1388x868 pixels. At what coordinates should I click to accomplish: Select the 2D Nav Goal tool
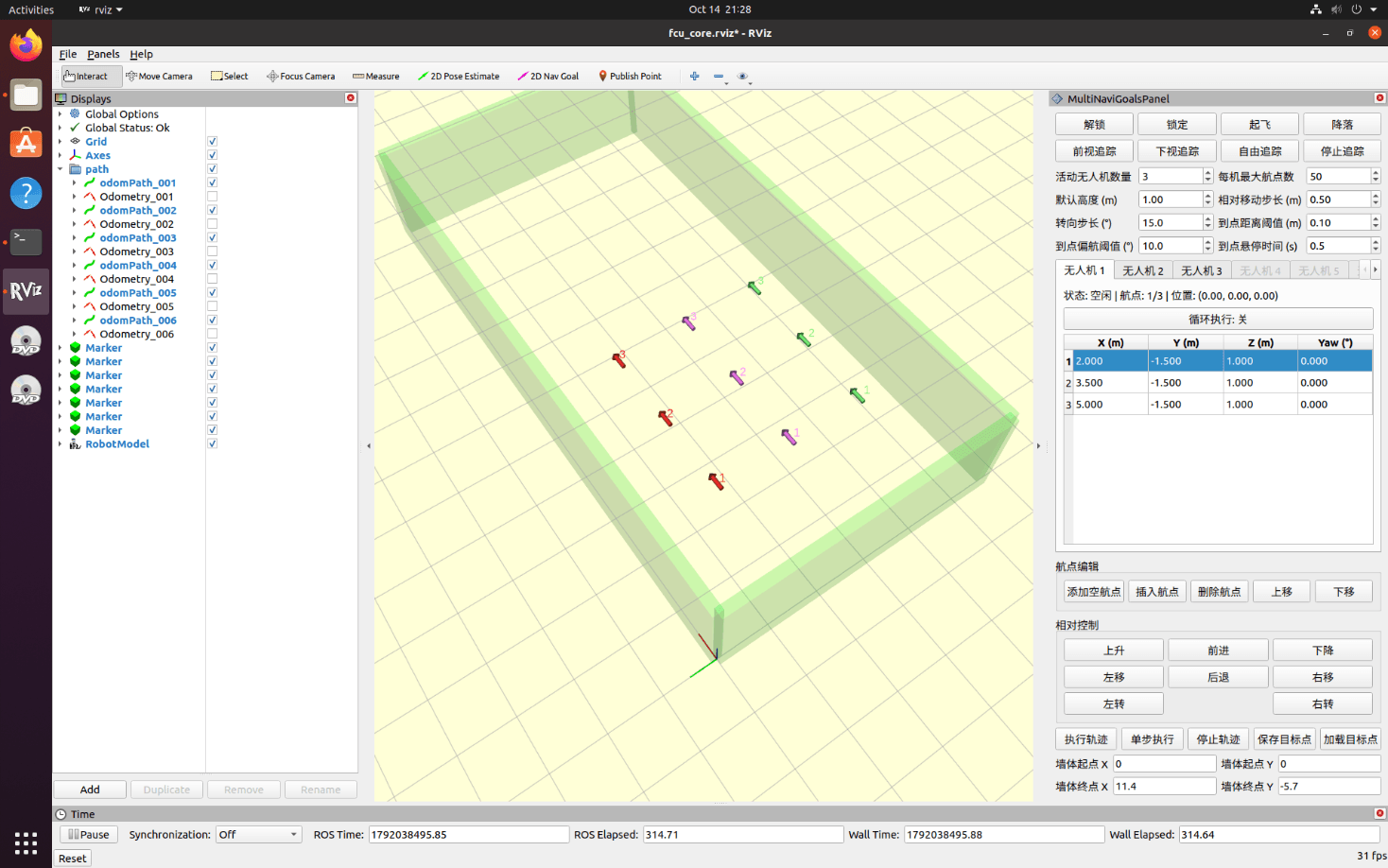pos(548,77)
